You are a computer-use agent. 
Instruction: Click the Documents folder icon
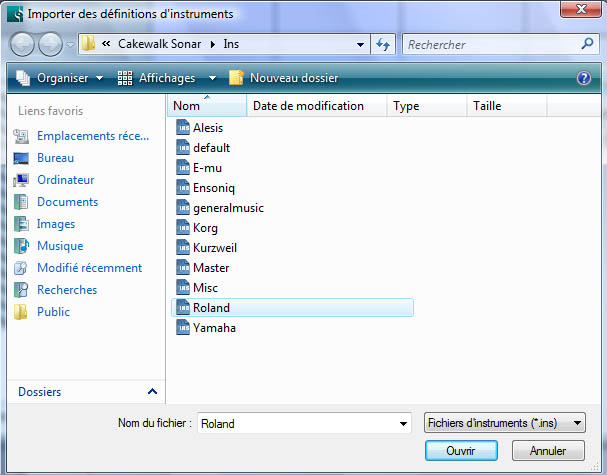tap(21, 202)
